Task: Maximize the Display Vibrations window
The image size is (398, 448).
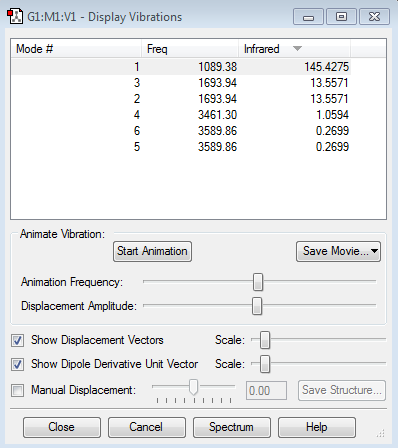Action: (x=341, y=17)
